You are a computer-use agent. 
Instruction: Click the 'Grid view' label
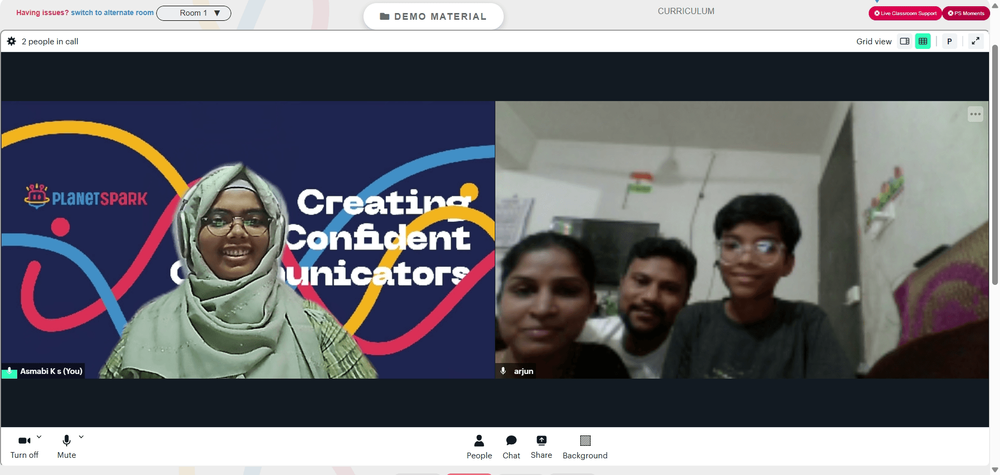874,41
